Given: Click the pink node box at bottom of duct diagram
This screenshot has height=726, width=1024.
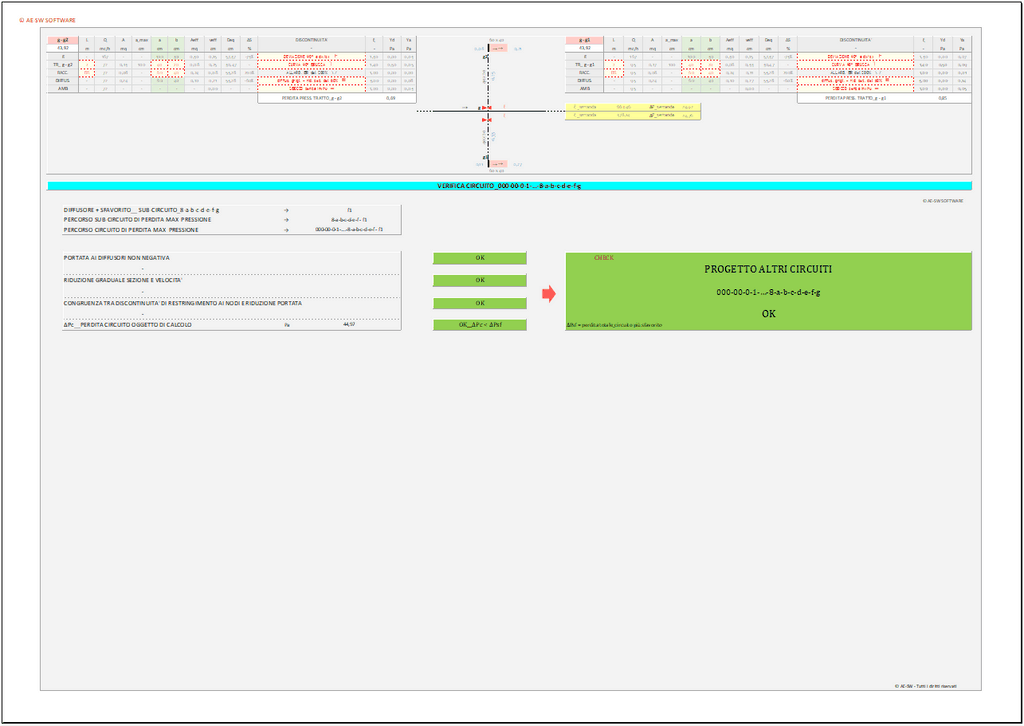Looking at the screenshot, I should [499, 163].
